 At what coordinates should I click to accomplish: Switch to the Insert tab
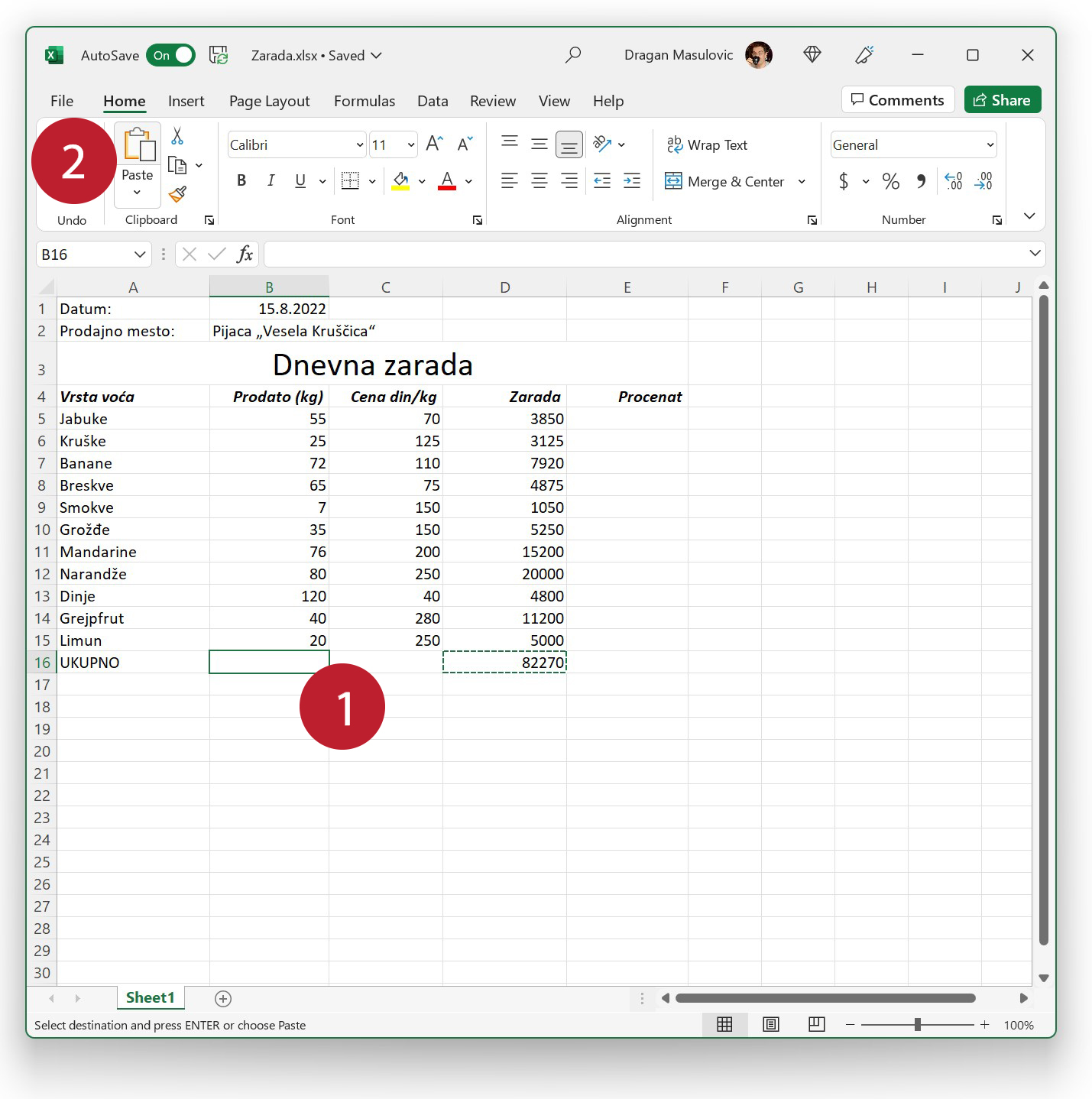186,101
